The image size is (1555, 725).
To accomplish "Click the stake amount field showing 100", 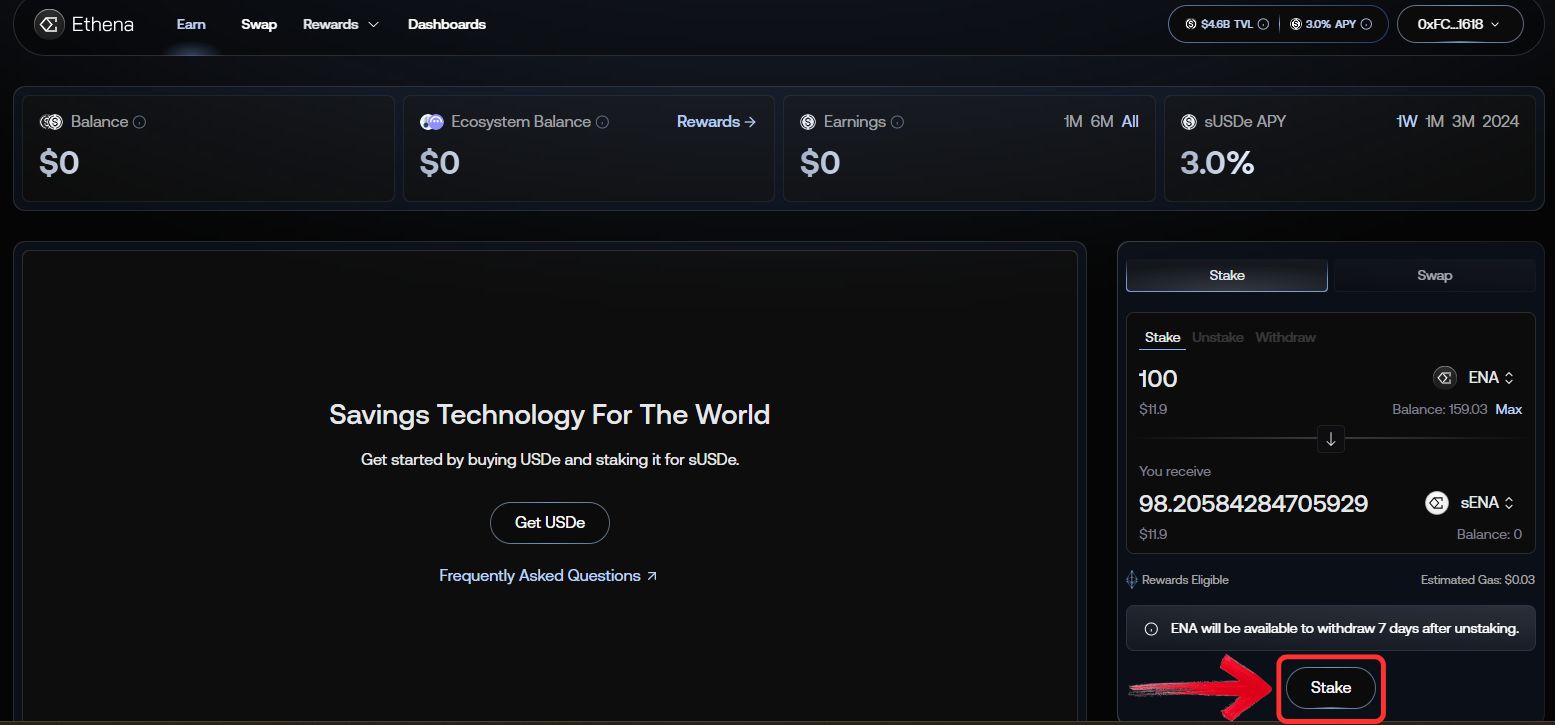I will (1158, 378).
